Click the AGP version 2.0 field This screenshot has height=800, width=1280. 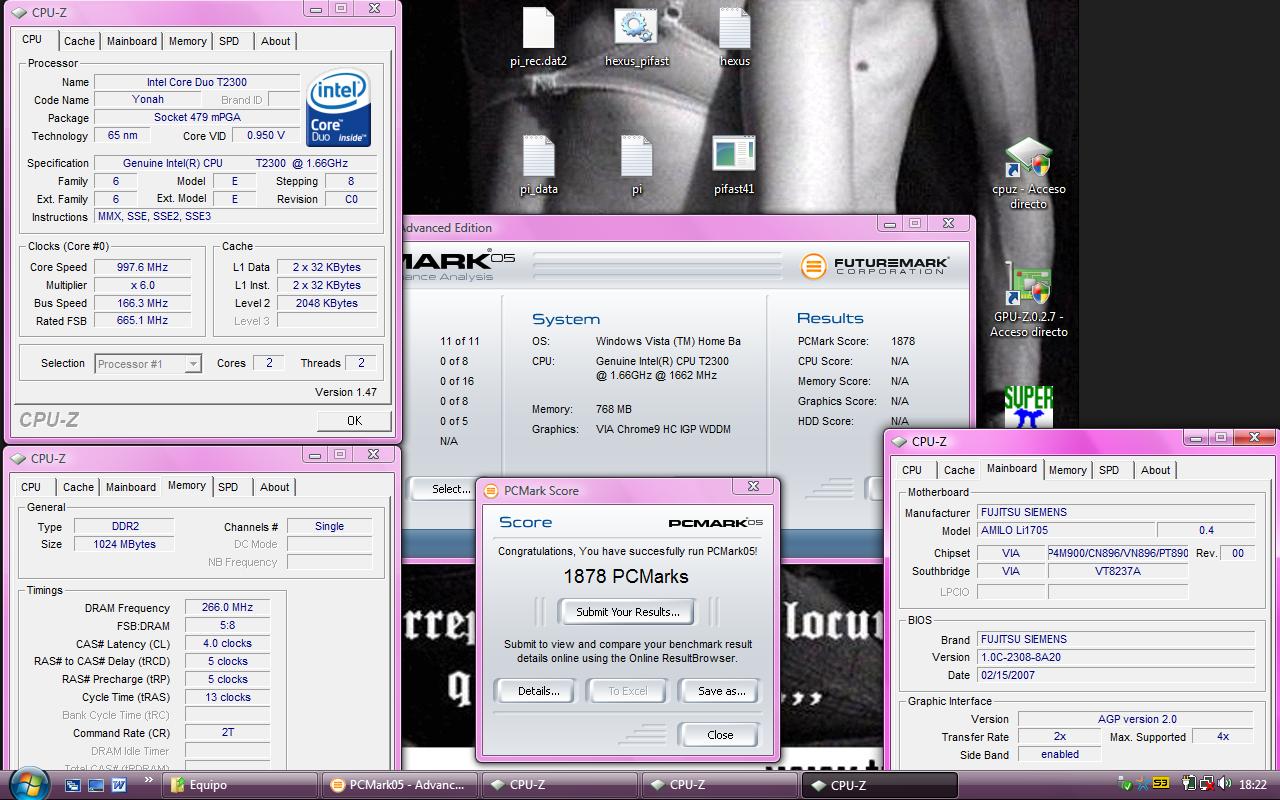[1136, 718]
